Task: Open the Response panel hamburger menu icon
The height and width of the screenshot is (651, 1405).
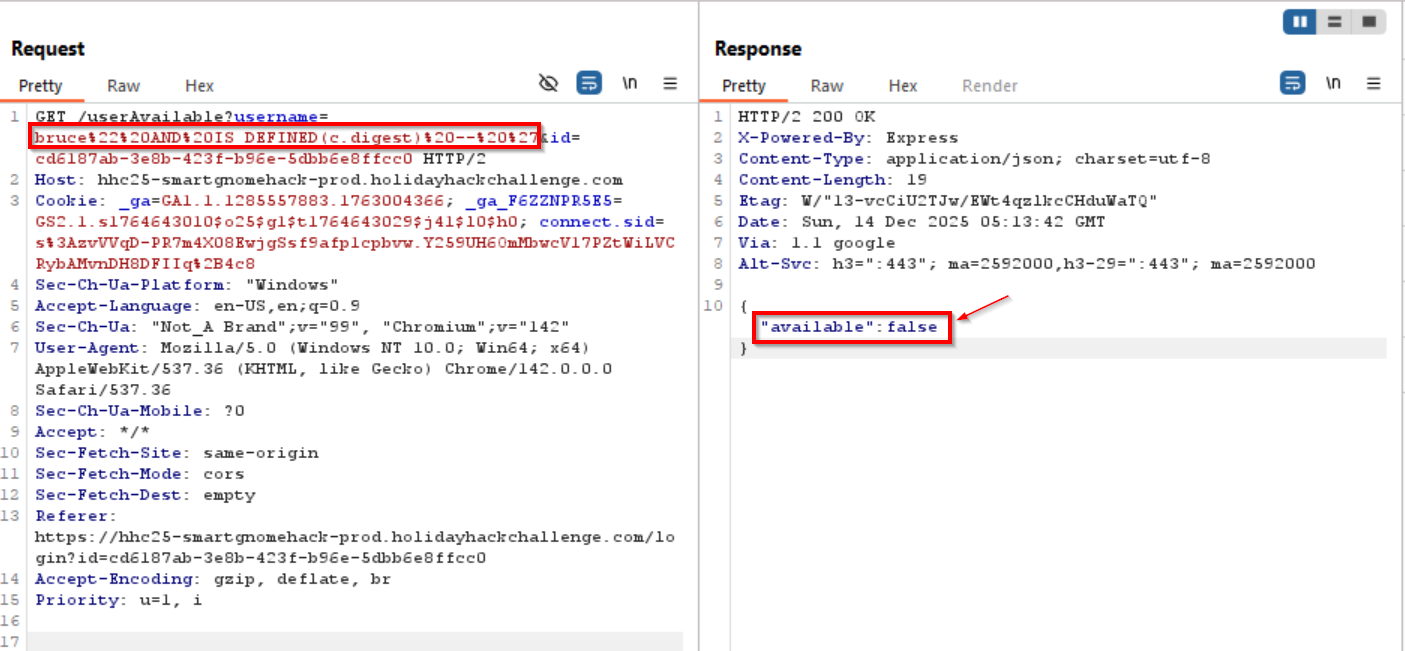Action: 1374,84
